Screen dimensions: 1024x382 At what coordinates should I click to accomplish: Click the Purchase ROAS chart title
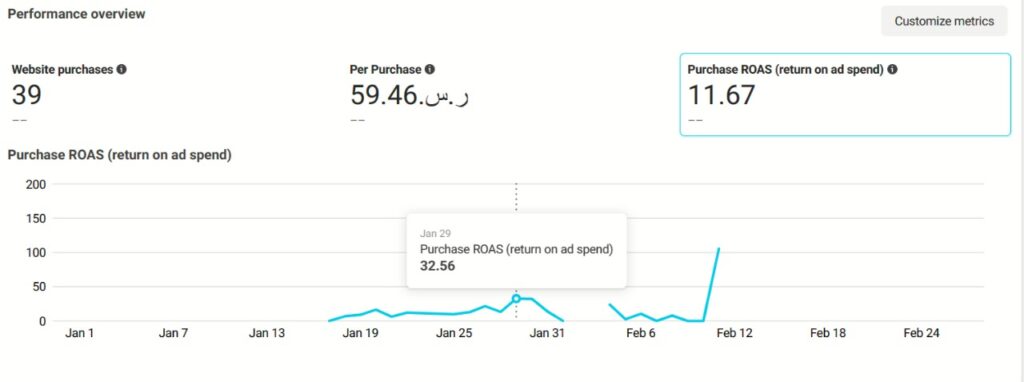pos(120,155)
